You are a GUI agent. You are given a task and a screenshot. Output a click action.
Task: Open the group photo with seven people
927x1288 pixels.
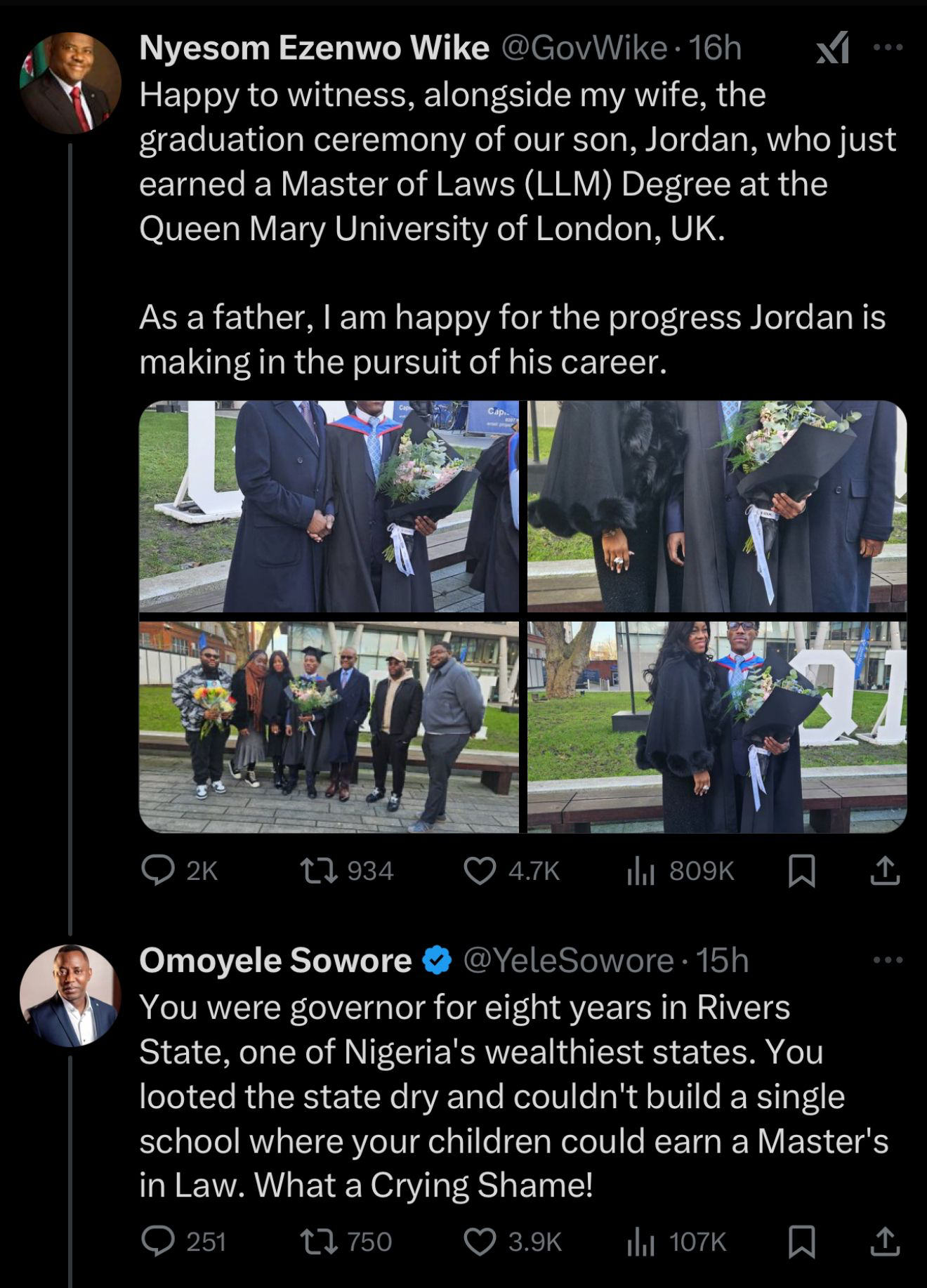point(329,727)
